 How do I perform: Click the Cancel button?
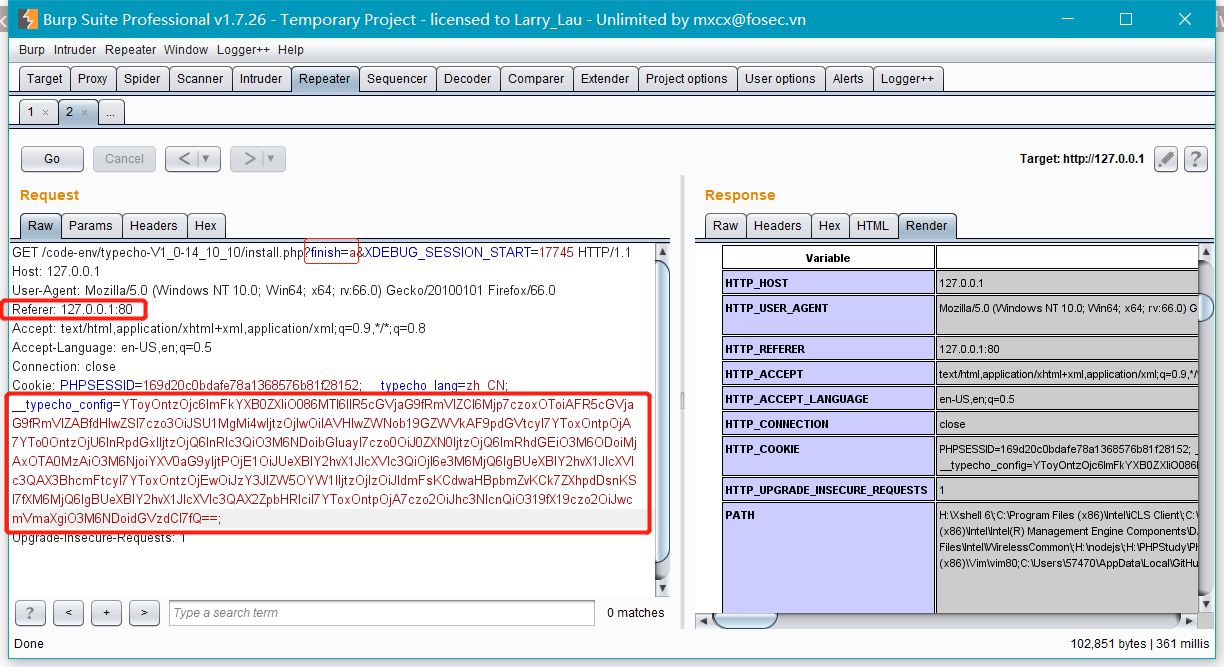124,158
